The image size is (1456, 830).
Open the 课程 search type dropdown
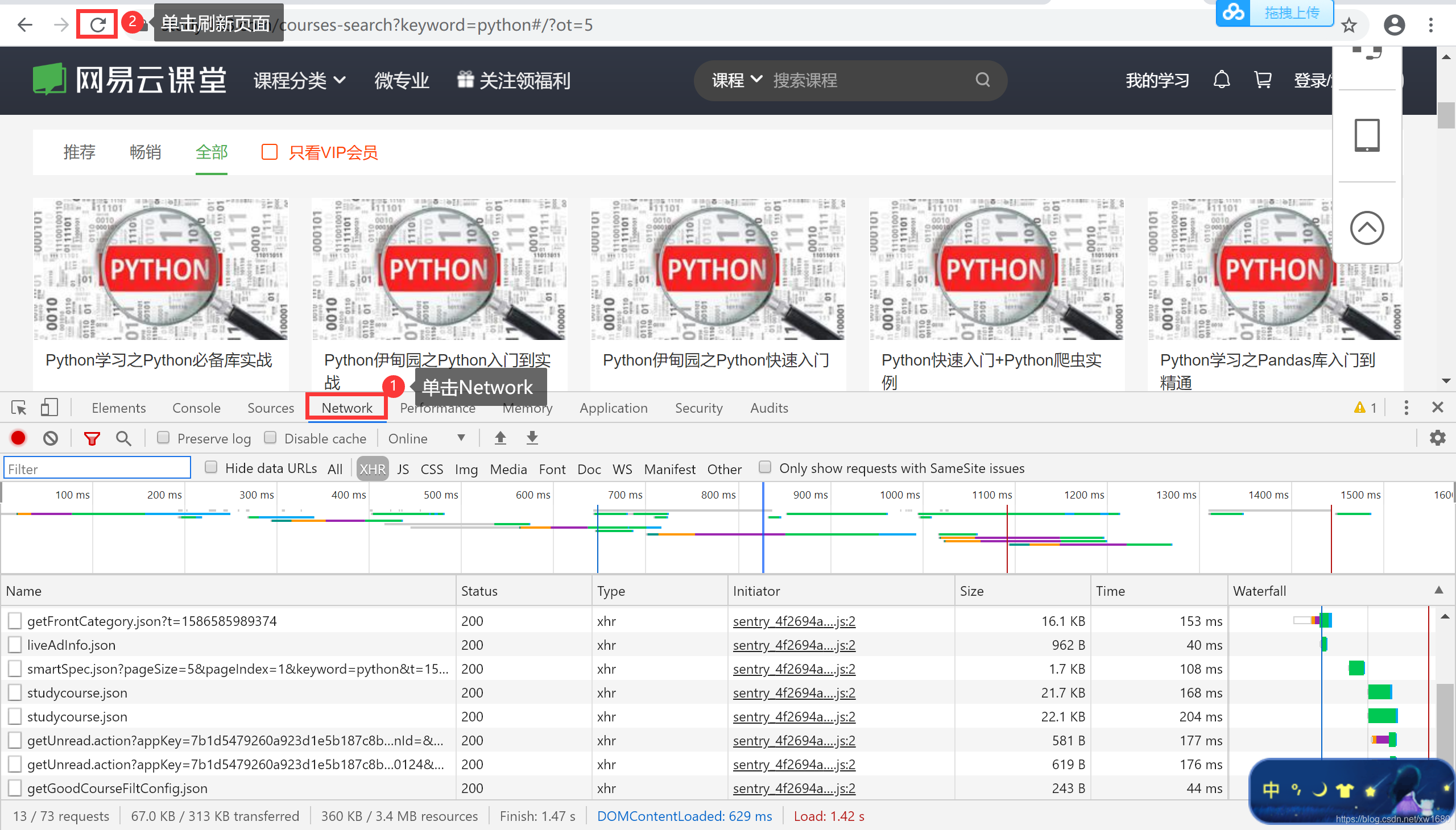(x=736, y=80)
